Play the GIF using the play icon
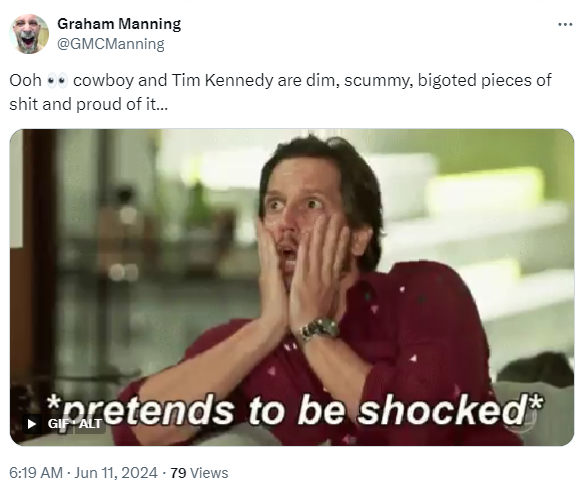This screenshot has height=491, width=585. (x=32, y=424)
